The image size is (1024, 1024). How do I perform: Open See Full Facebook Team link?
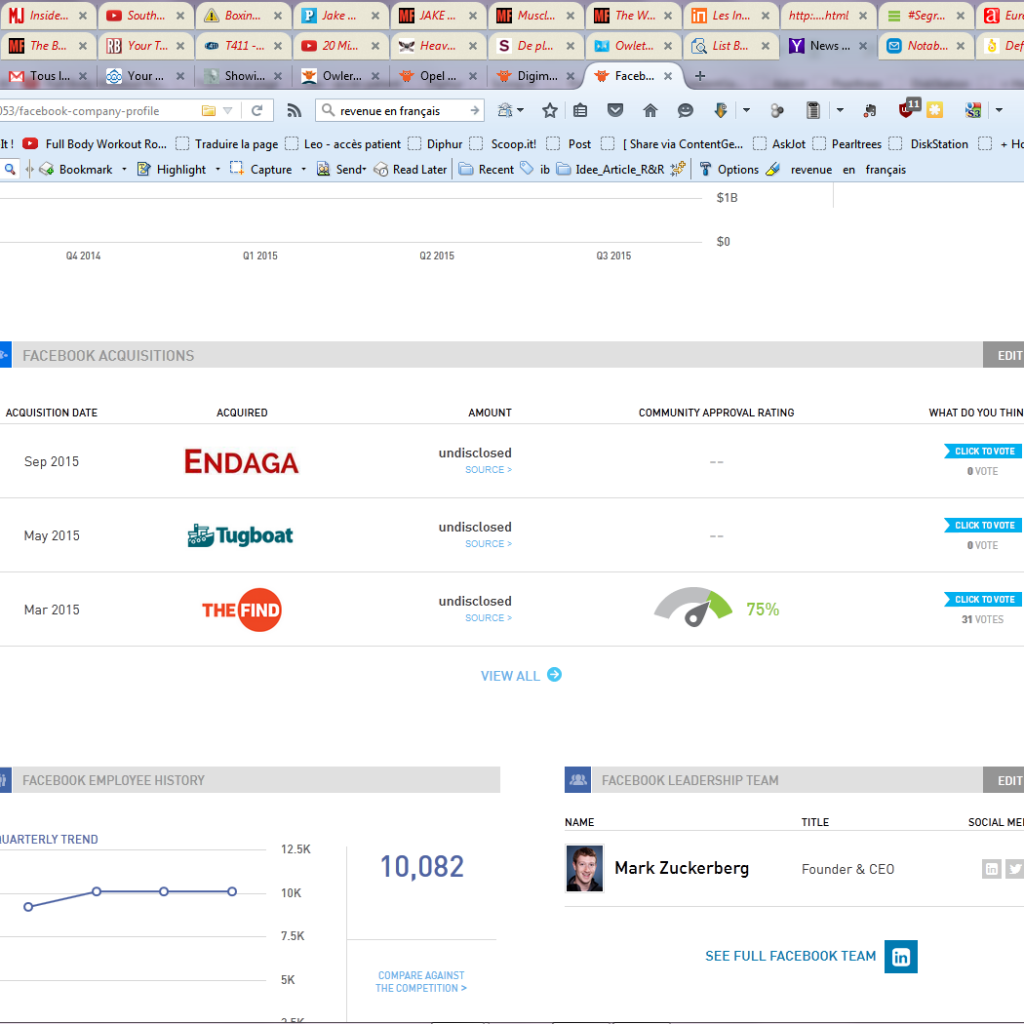point(790,956)
